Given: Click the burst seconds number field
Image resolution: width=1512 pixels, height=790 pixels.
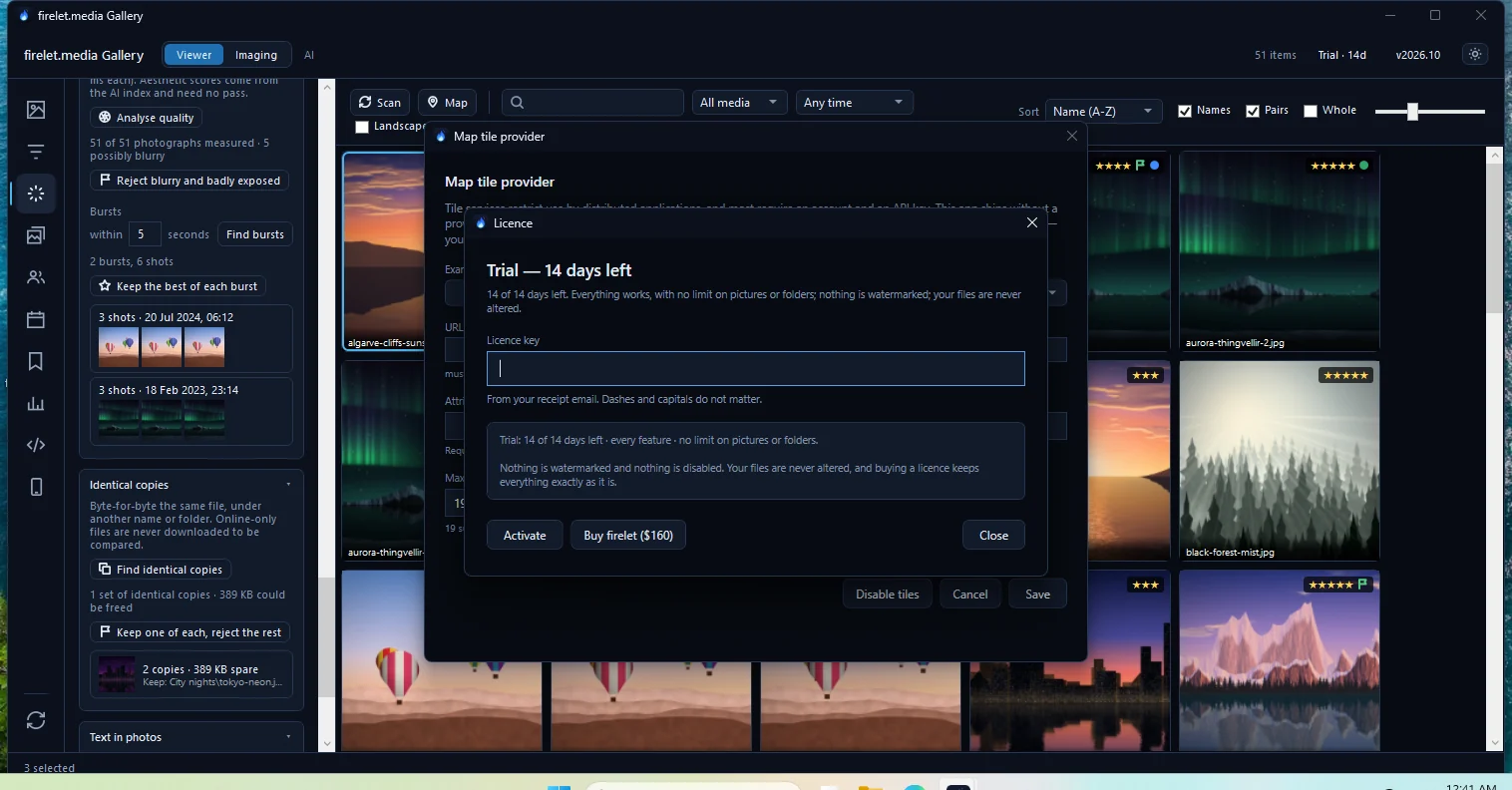Looking at the screenshot, I should click(145, 234).
